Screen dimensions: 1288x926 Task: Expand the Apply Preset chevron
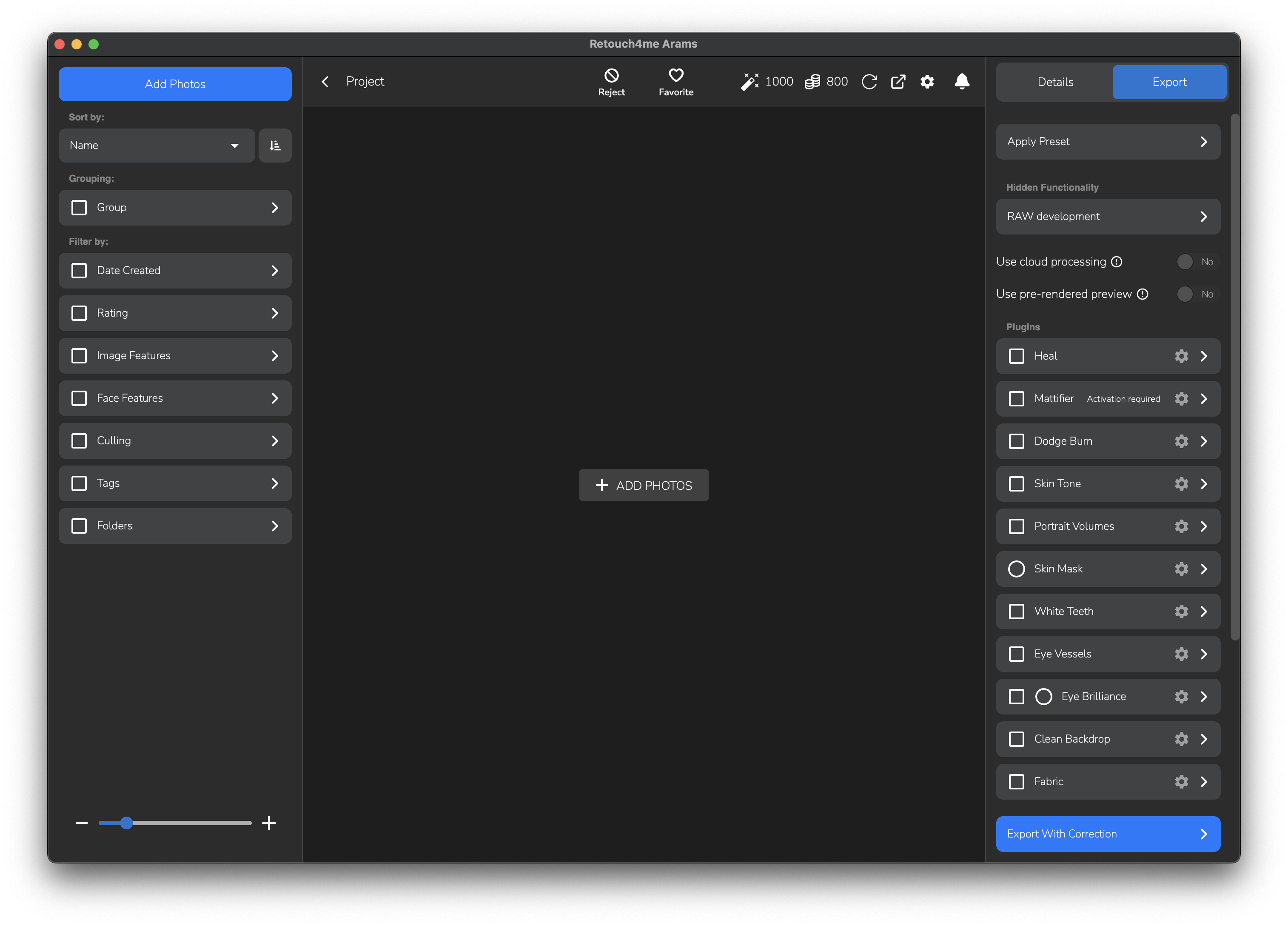tap(1203, 141)
